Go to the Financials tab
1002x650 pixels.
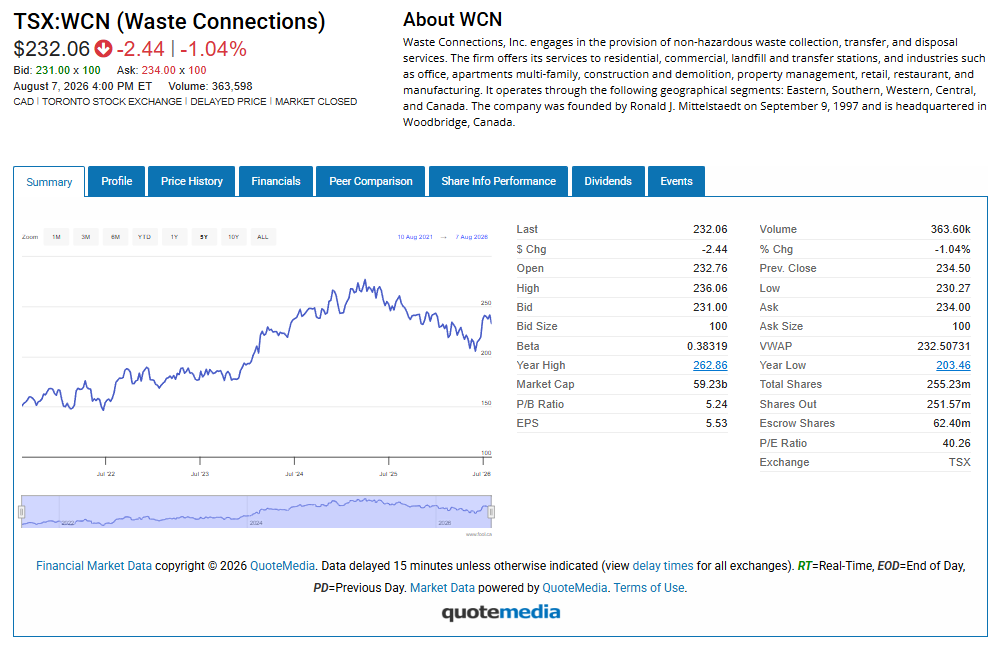tap(275, 181)
